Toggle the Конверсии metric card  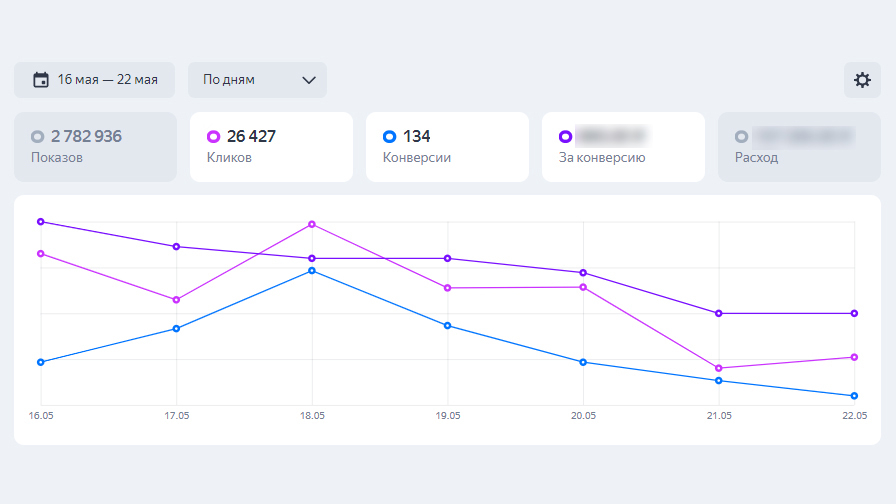tap(447, 147)
